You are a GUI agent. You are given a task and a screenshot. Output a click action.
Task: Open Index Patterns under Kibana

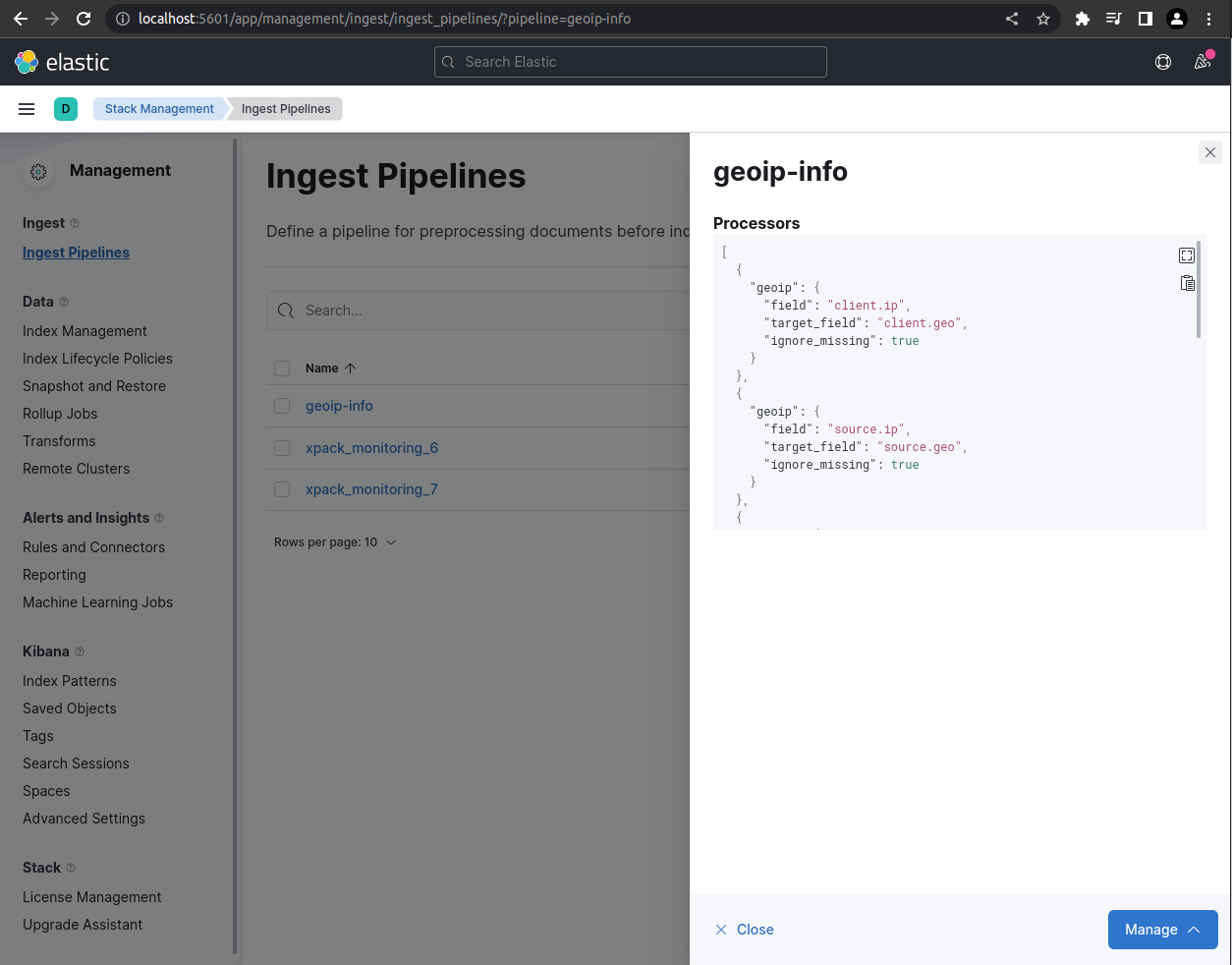click(x=69, y=681)
